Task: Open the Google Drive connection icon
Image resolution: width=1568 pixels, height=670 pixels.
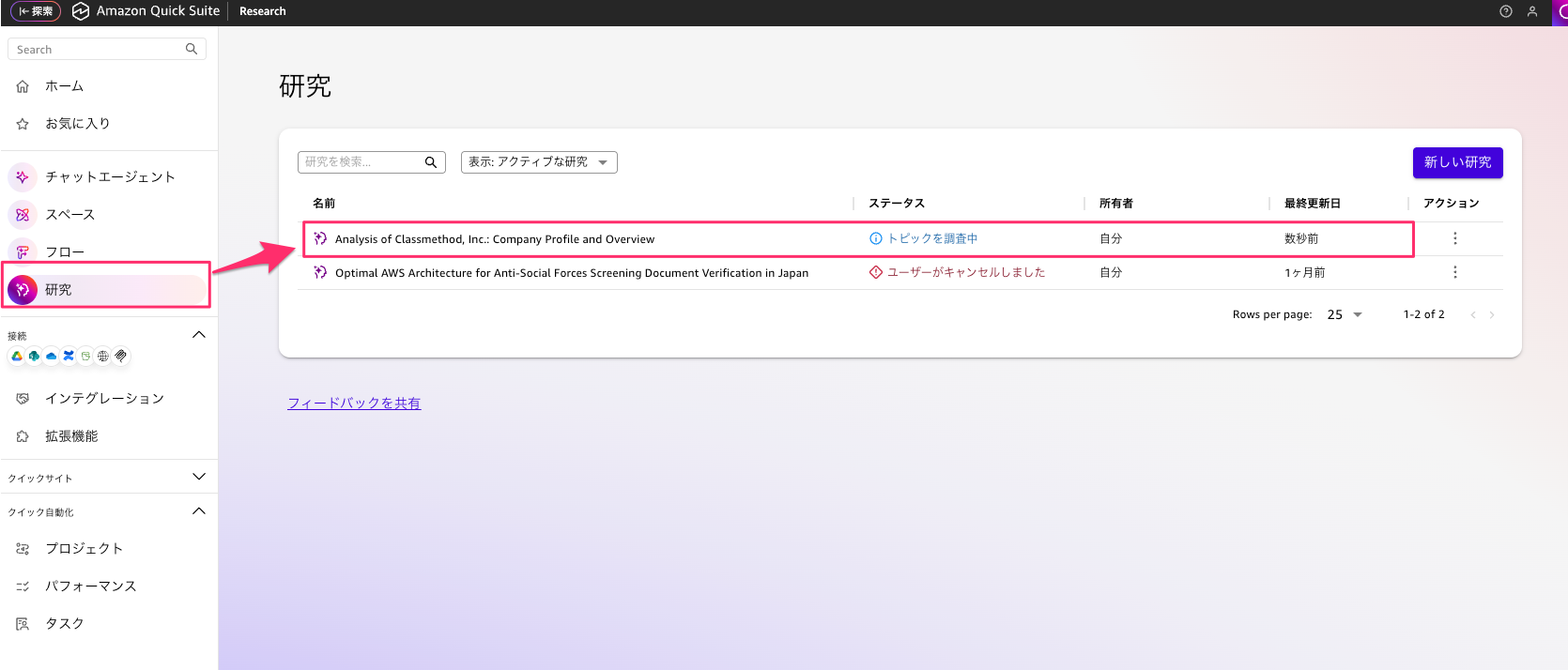Action: click(17, 356)
